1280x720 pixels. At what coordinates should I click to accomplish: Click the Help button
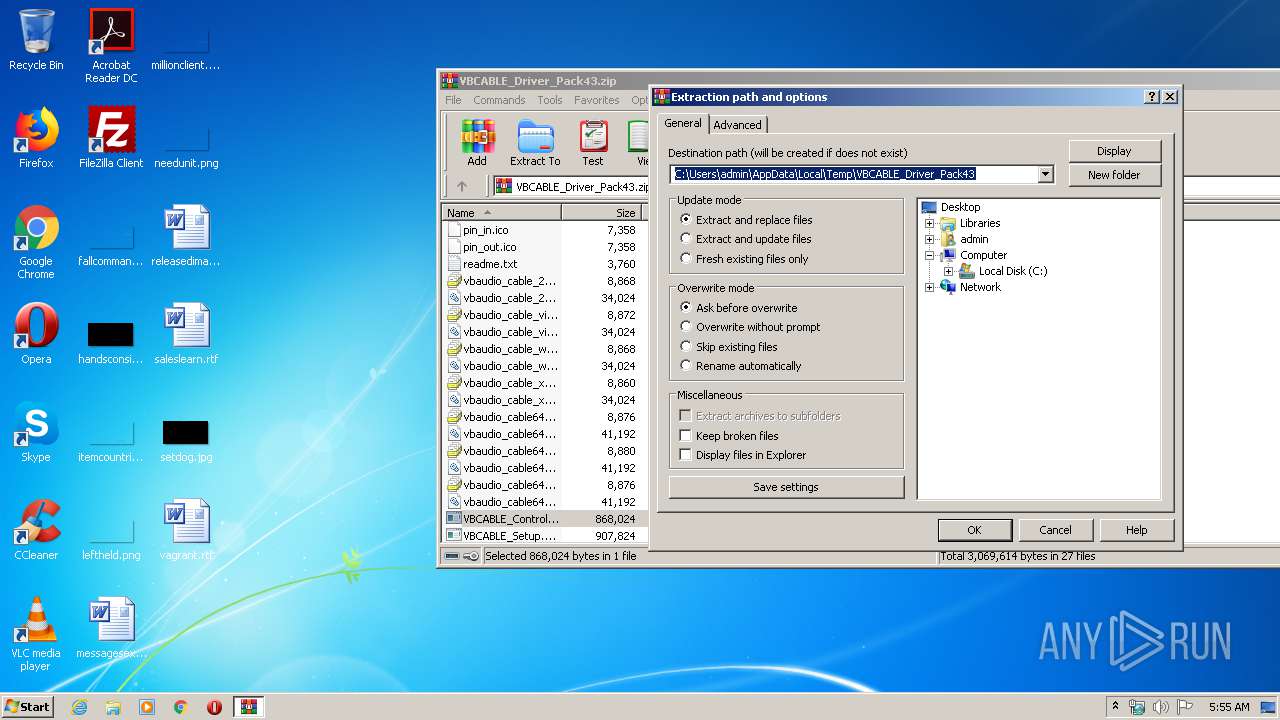point(1136,530)
